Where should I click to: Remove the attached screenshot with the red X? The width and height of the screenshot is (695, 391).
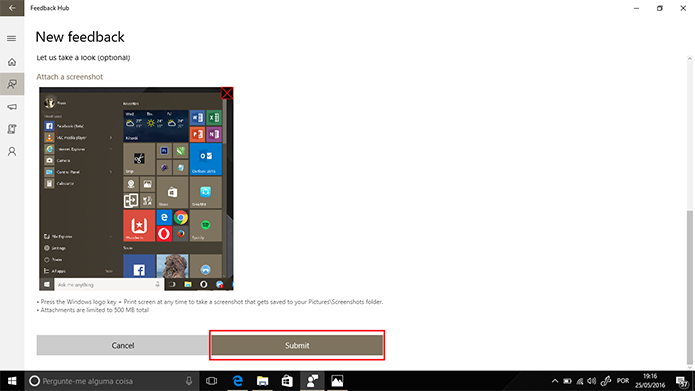pyautogui.click(x=227, y=93)
